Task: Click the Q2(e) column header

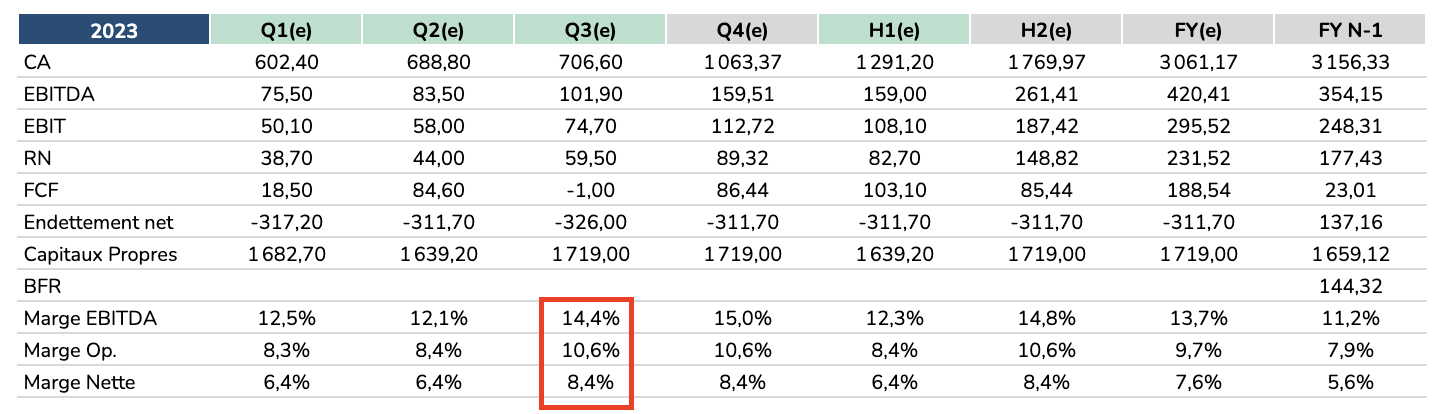Action: click(x=437, y=31)
